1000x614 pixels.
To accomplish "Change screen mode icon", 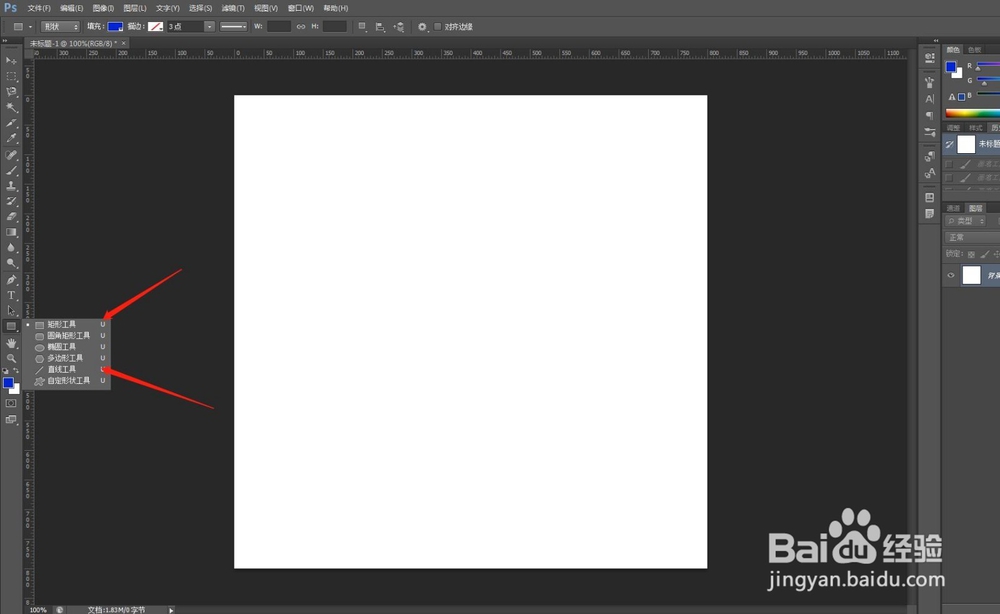I will pyautogui.click(x=11, y=420).
